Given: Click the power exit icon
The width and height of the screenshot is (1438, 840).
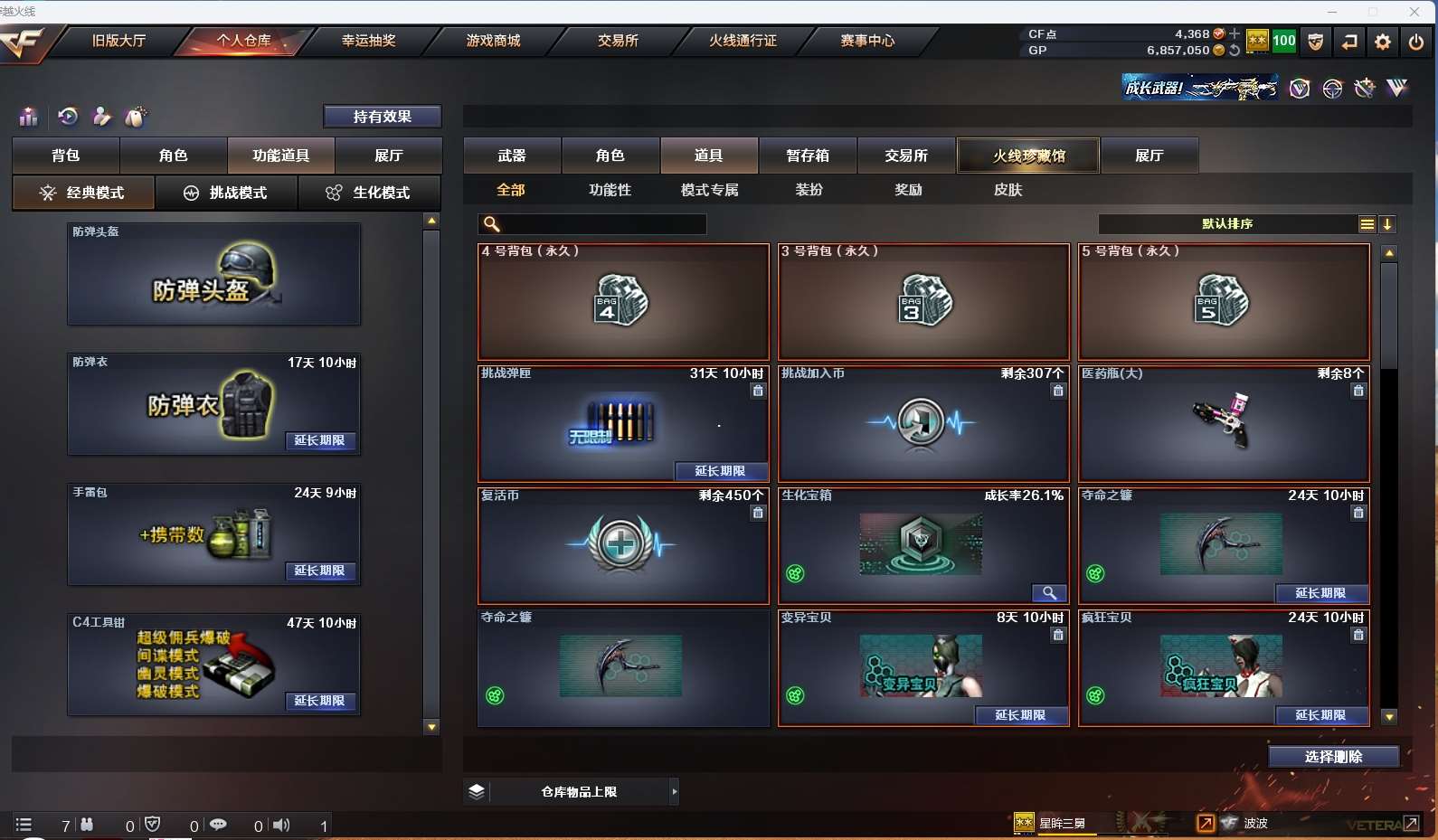Looking at the screenshot, I should 1416,42.
